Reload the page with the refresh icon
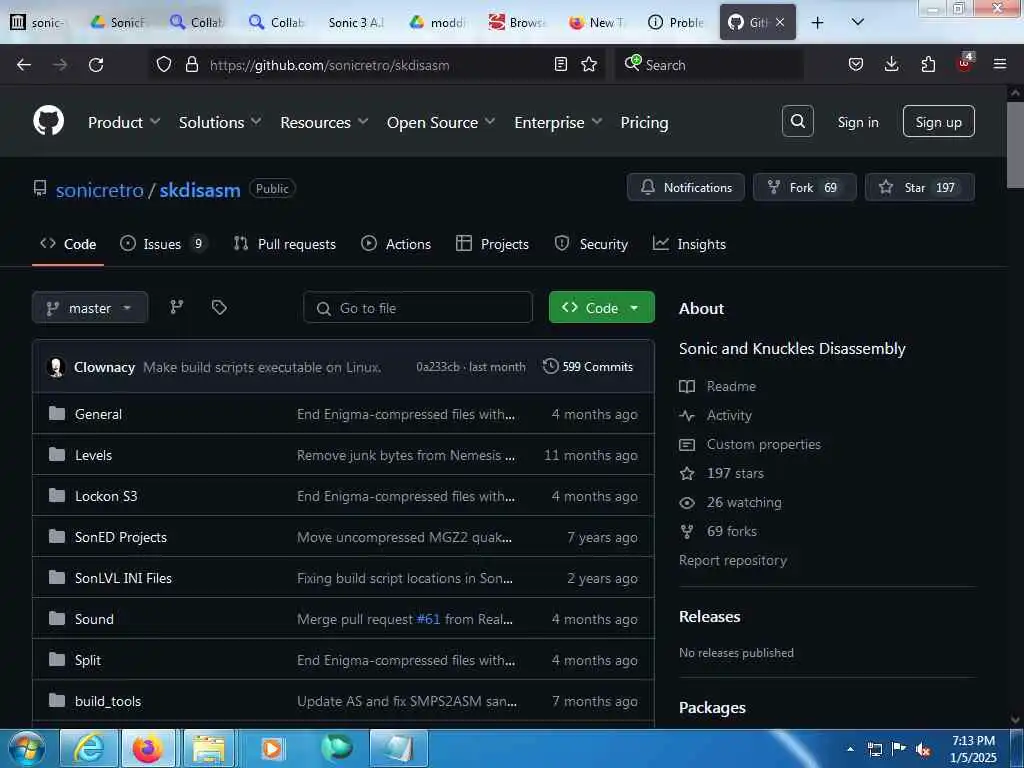Image resolution: width=1024 pixels, height=768 pixels. 96,65
